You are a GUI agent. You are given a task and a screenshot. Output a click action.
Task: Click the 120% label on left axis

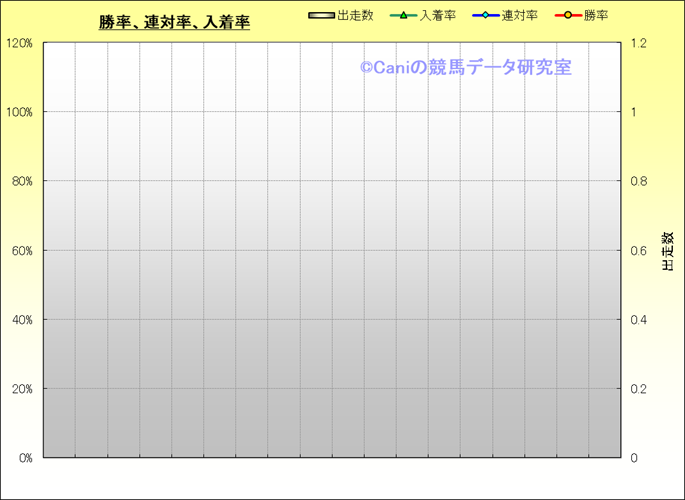(19, 44)
